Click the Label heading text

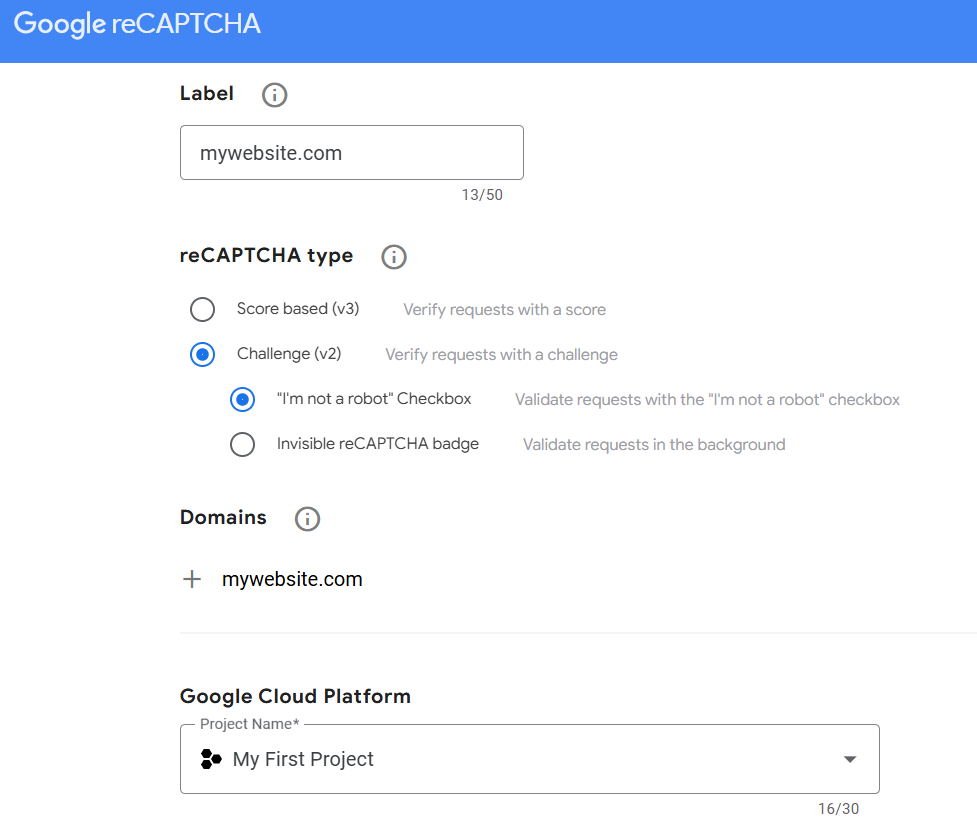click(207, 93)
